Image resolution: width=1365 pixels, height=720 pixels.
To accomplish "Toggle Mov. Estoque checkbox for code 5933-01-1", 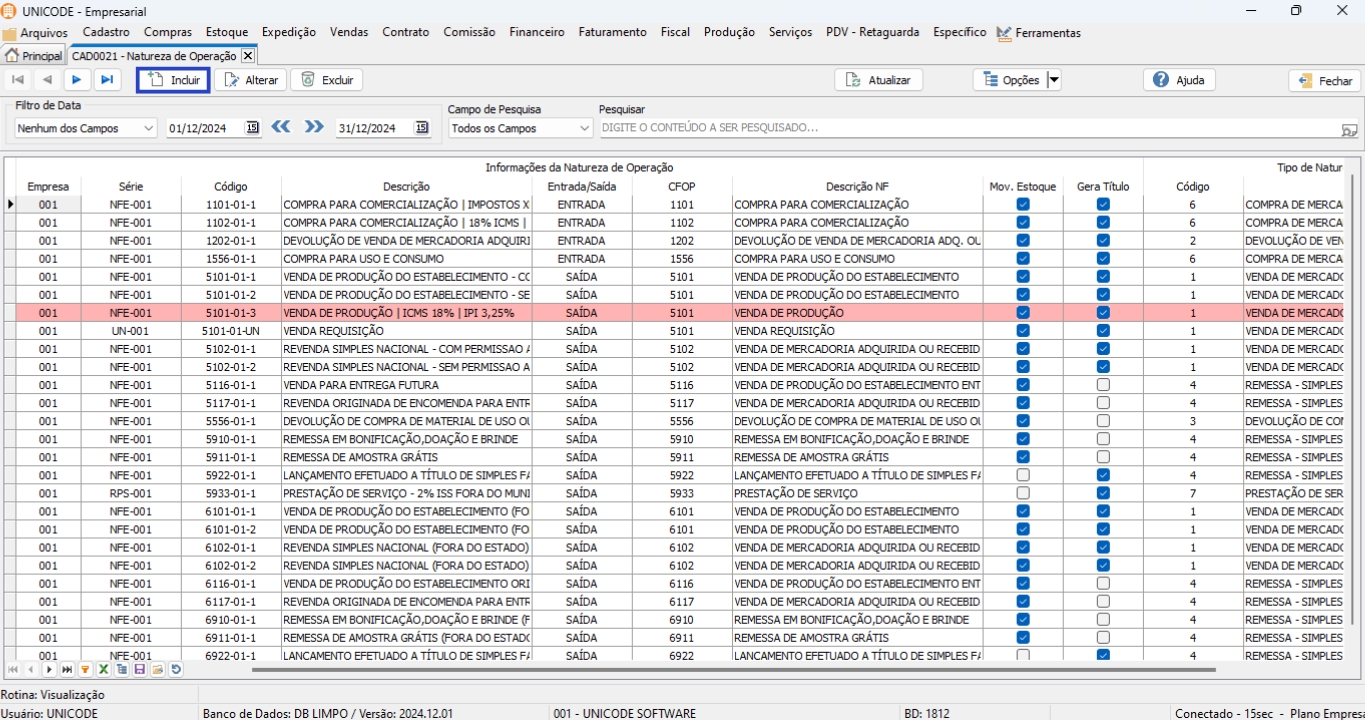I will click(x=1022, y=493).
